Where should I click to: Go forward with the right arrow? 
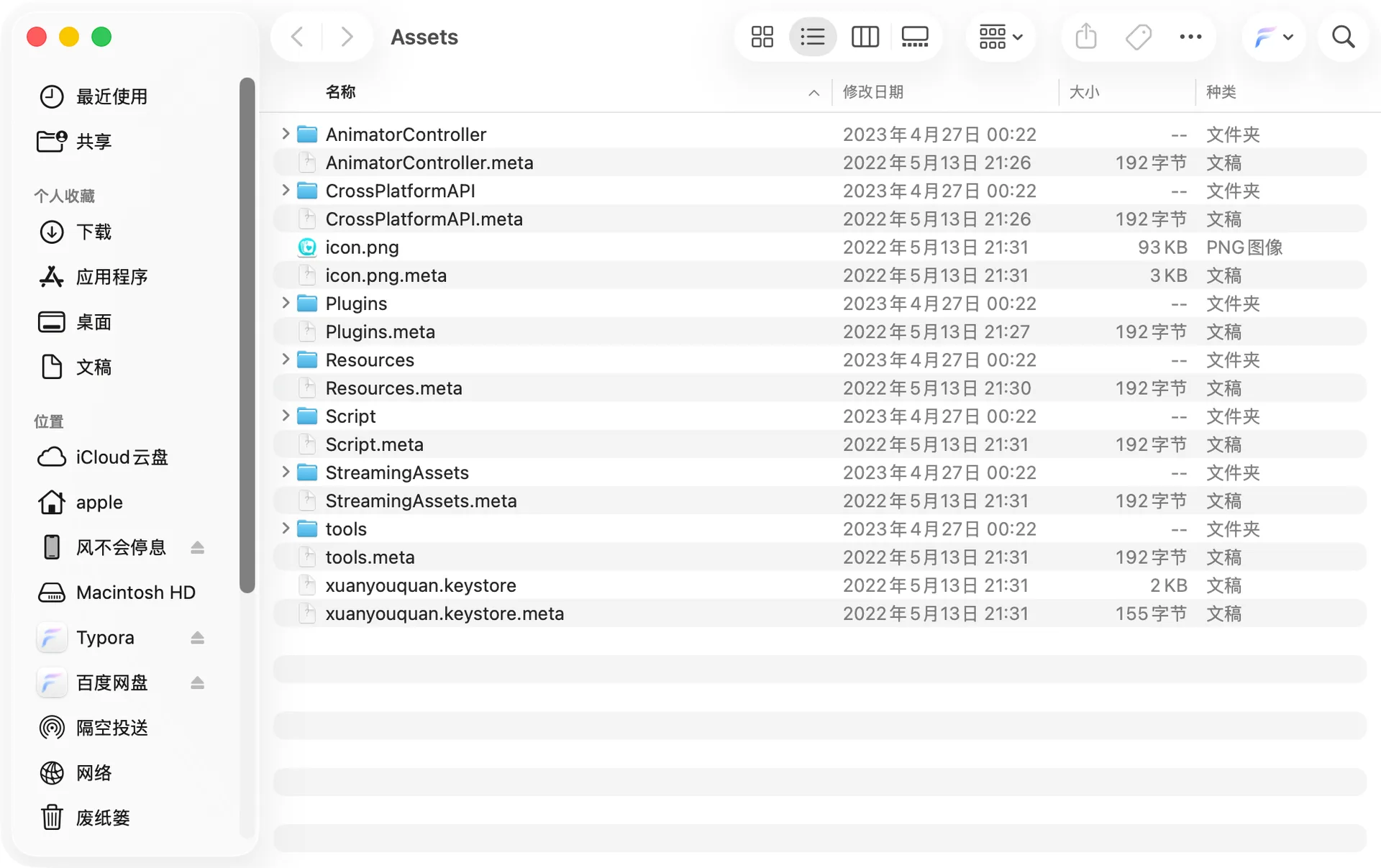(x=347, y=37)
